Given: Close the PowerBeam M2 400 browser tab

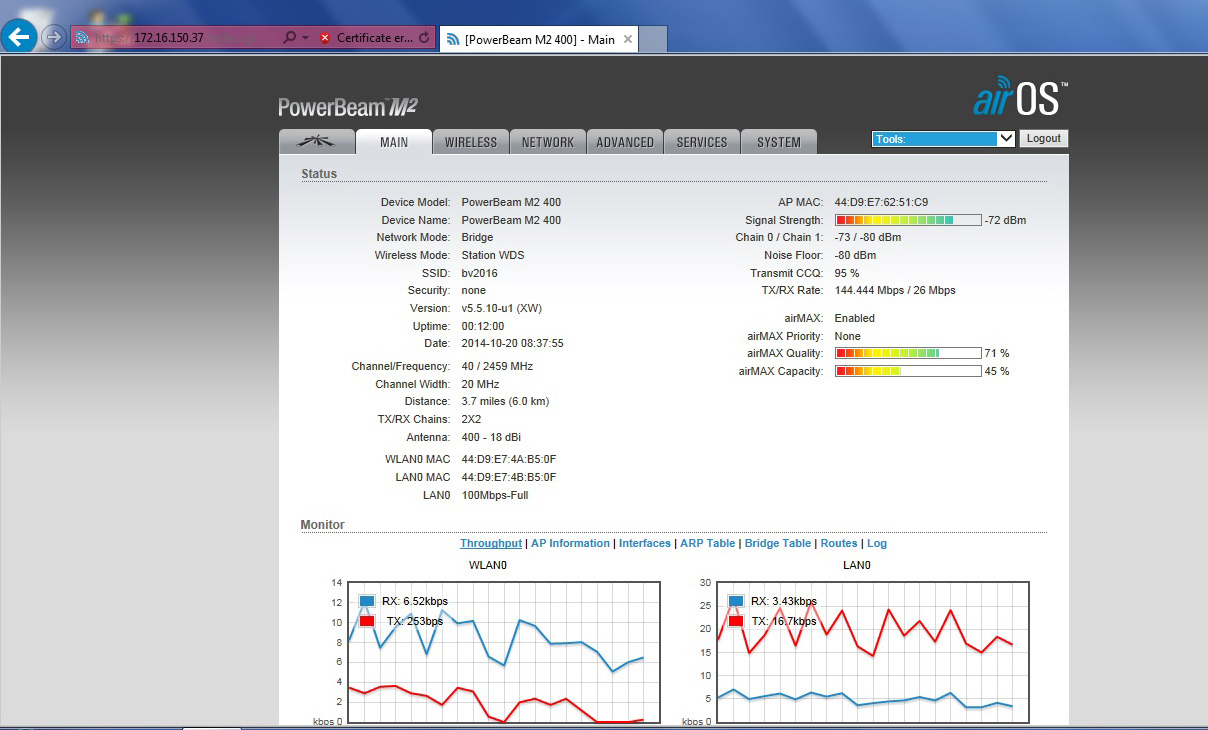Looking at the screenshot, I should (x=628, y=39).
